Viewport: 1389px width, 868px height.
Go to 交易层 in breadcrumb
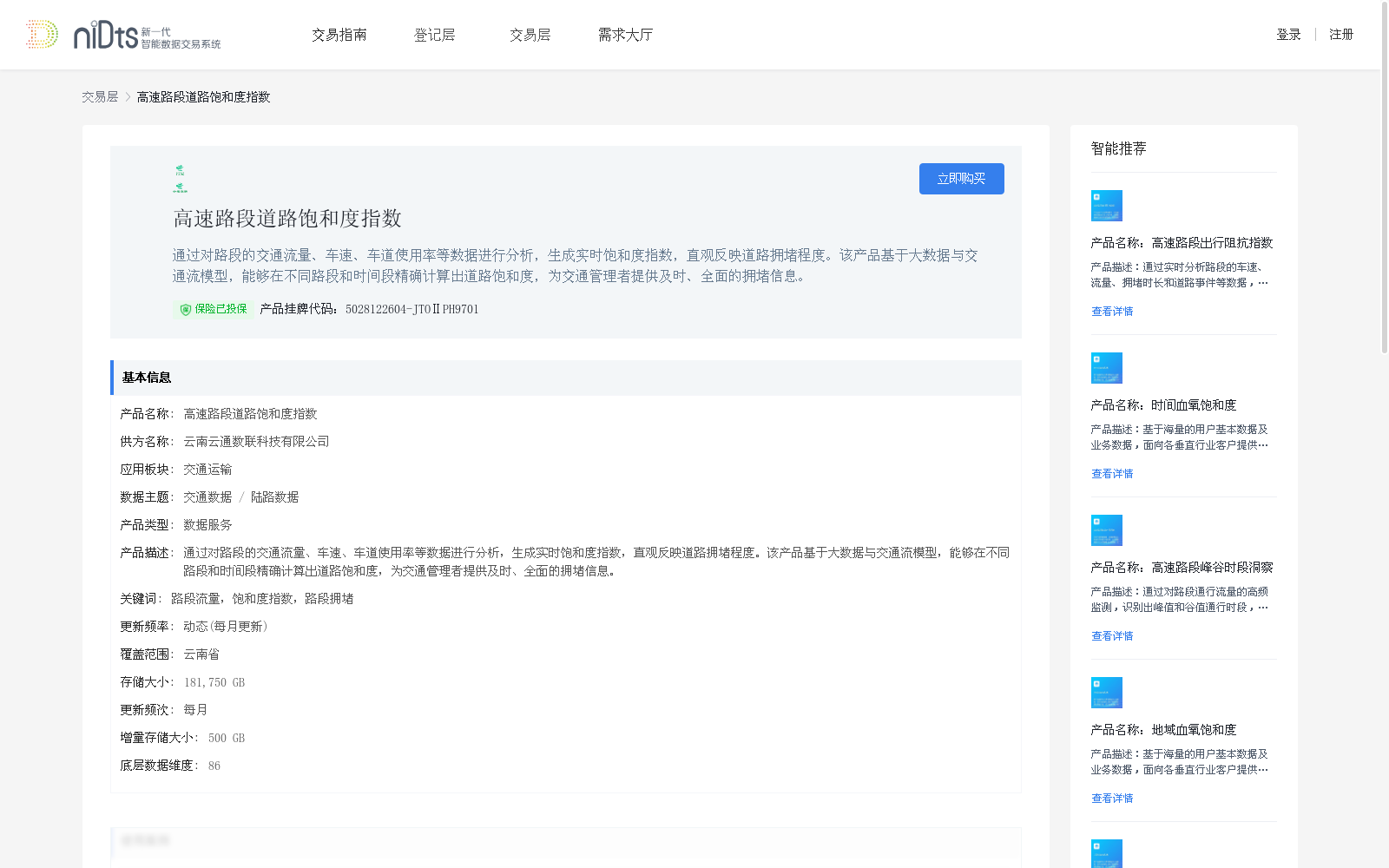pyautogui.click(x=100, y=97)
